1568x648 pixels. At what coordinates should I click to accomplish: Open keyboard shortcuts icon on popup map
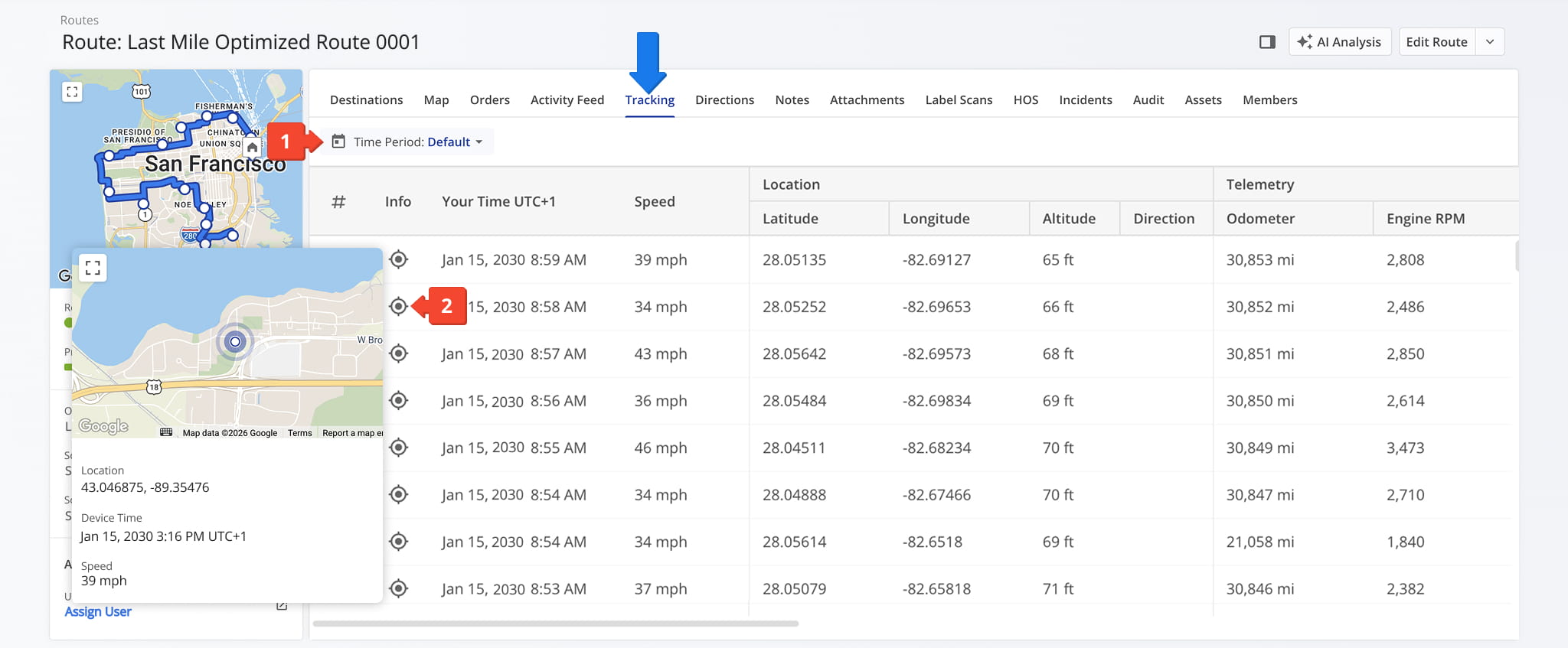point(166,432)
